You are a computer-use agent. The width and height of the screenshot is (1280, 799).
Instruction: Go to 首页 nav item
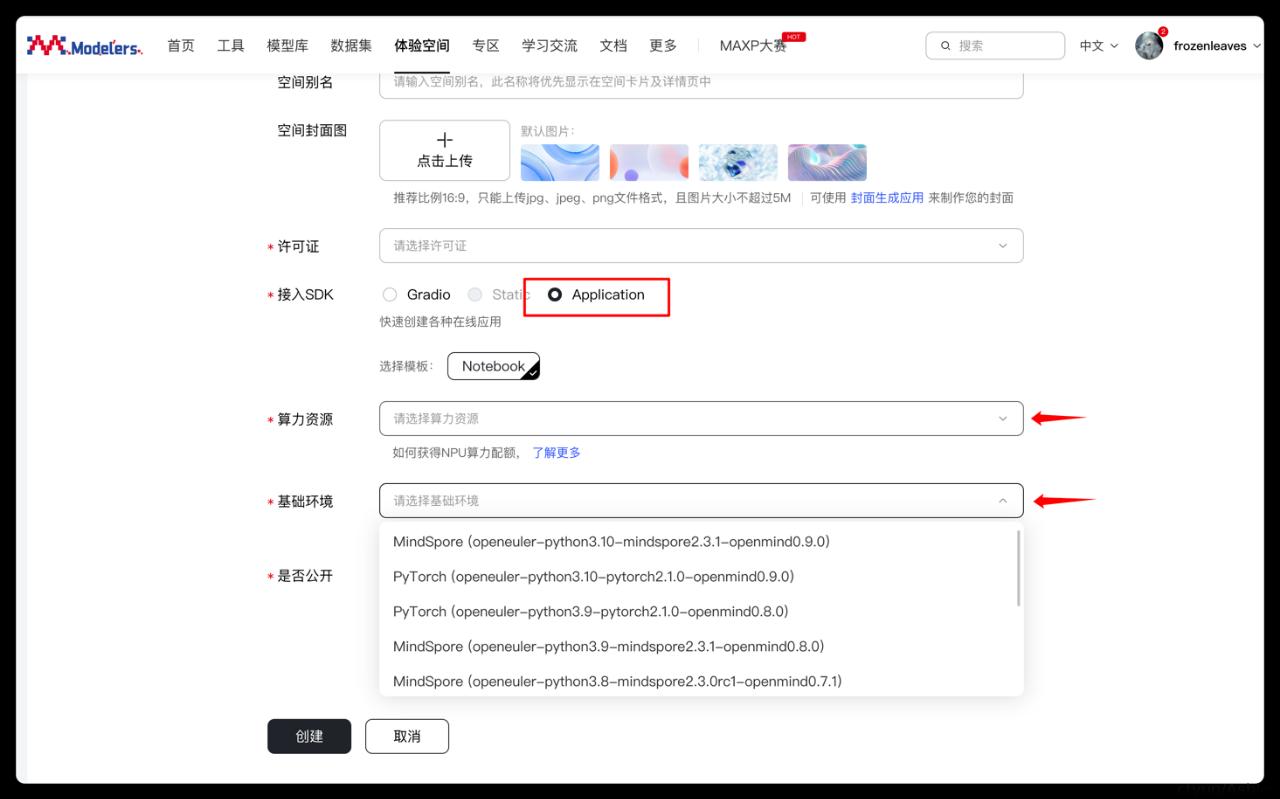[181, 46]
